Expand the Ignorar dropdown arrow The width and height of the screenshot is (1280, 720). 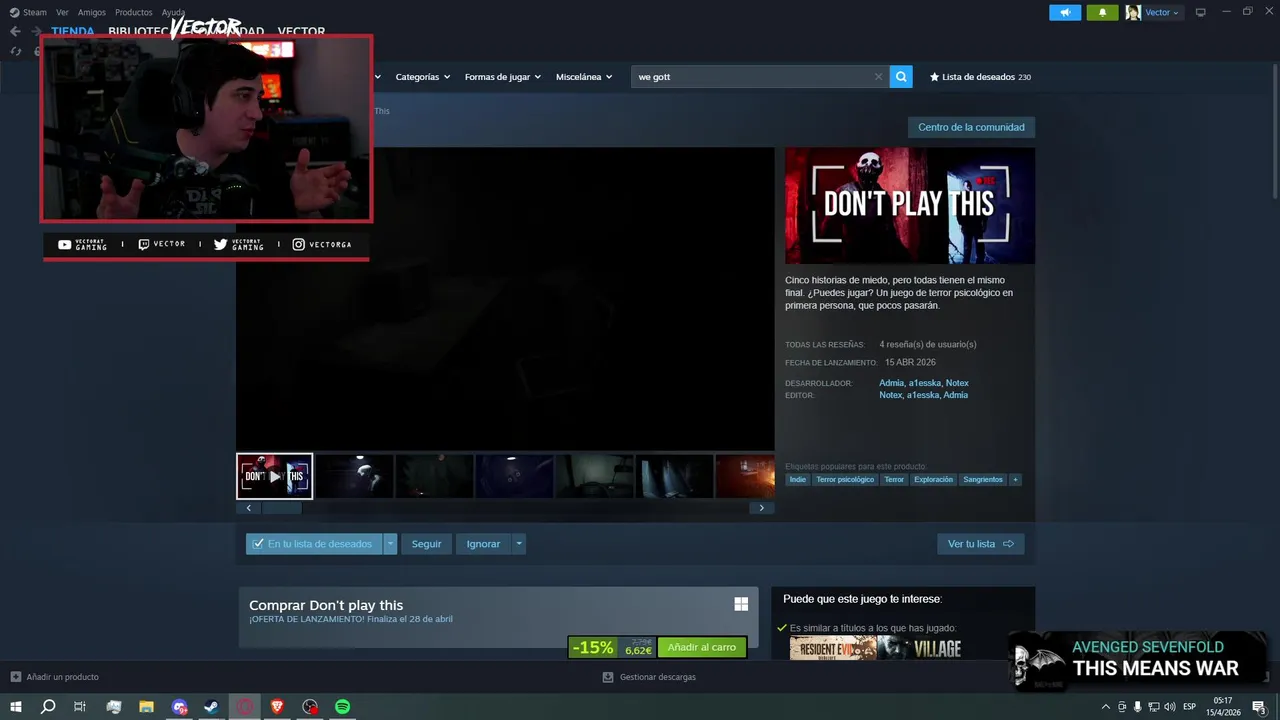(x=518, y=544)
